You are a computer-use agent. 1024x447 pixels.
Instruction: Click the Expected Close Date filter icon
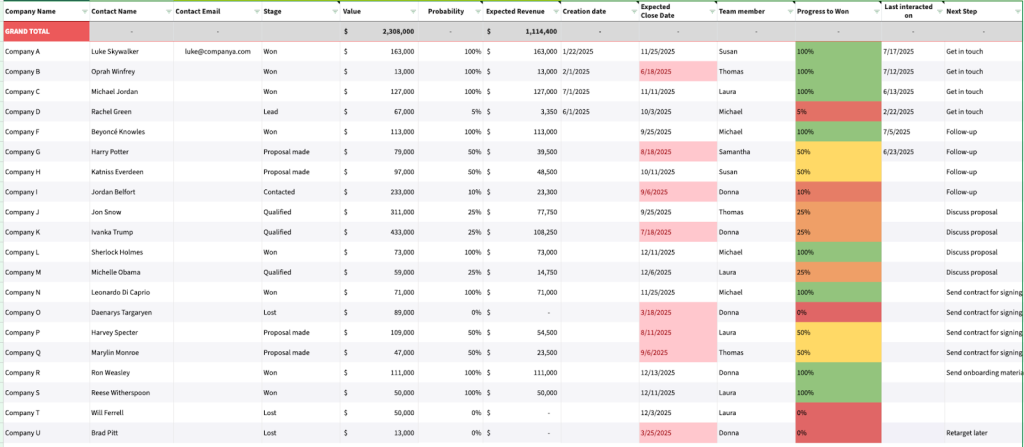tap(711, 12)
